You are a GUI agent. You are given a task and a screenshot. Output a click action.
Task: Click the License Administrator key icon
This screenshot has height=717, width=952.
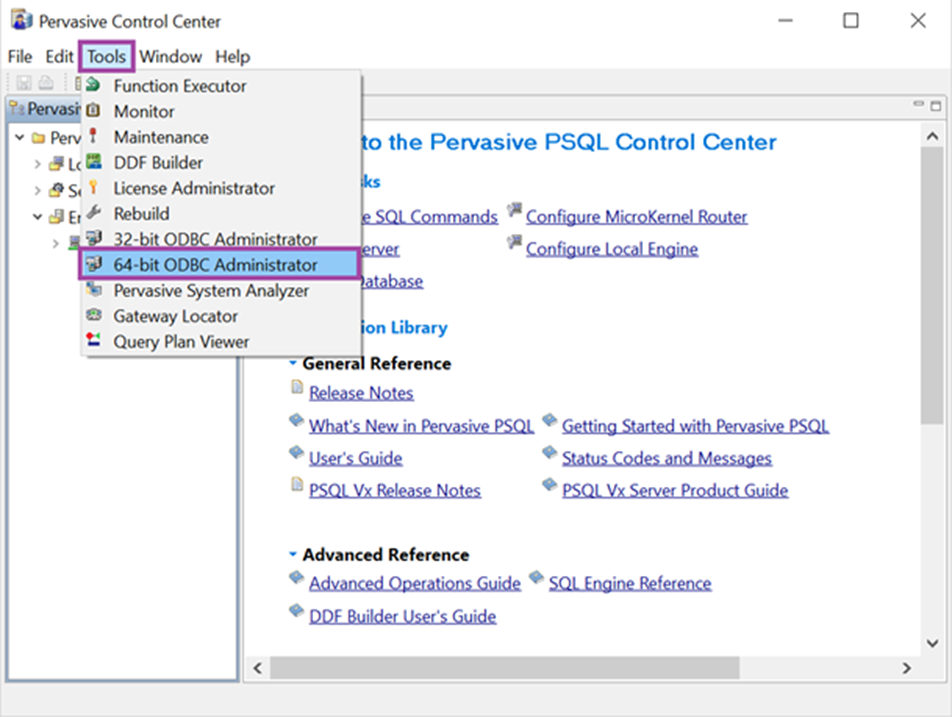pos(93,186)
